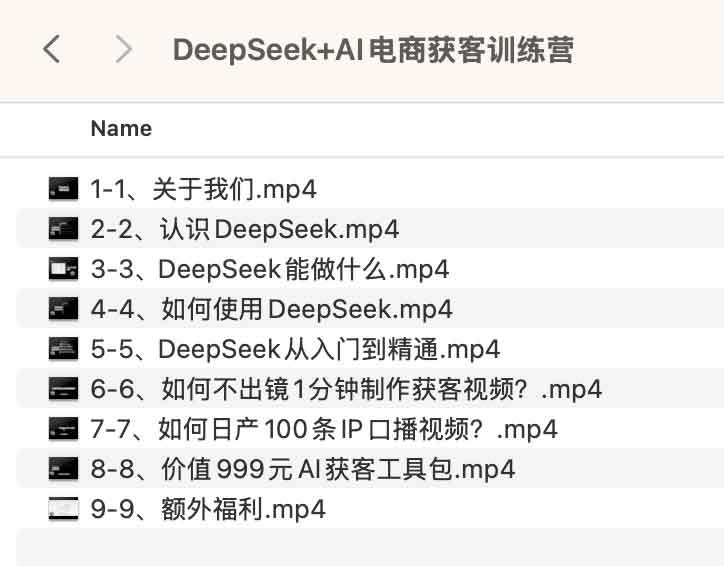Screen dimensions: 724x566
Task: Click the 3-3、DeepSeek能做什么.mp4 file icon
Action: click(x=63, y=269)
